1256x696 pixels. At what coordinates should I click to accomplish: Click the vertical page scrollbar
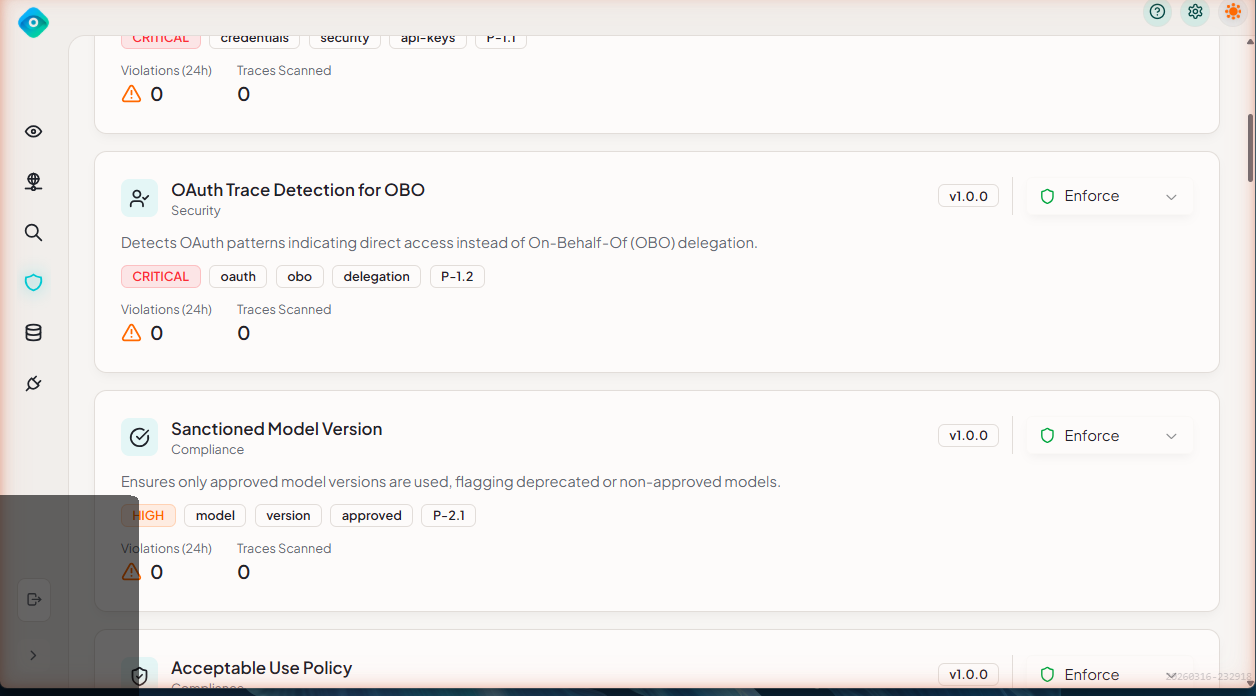pos(1250,148)
